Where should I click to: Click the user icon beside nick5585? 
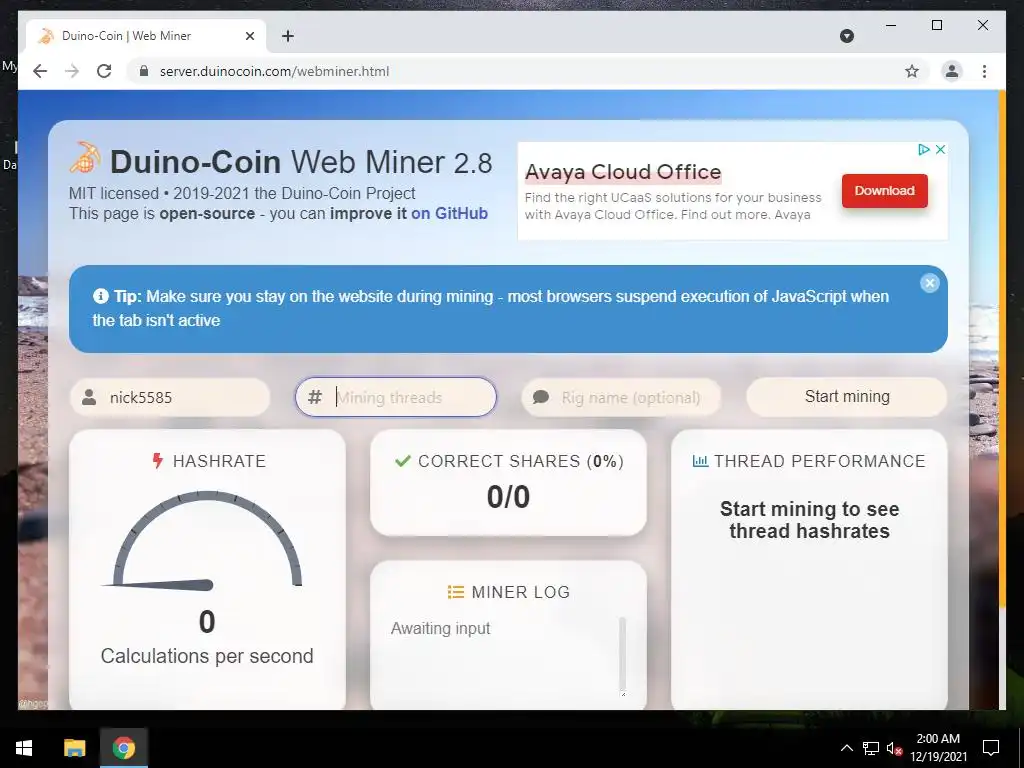coord(89,397)
